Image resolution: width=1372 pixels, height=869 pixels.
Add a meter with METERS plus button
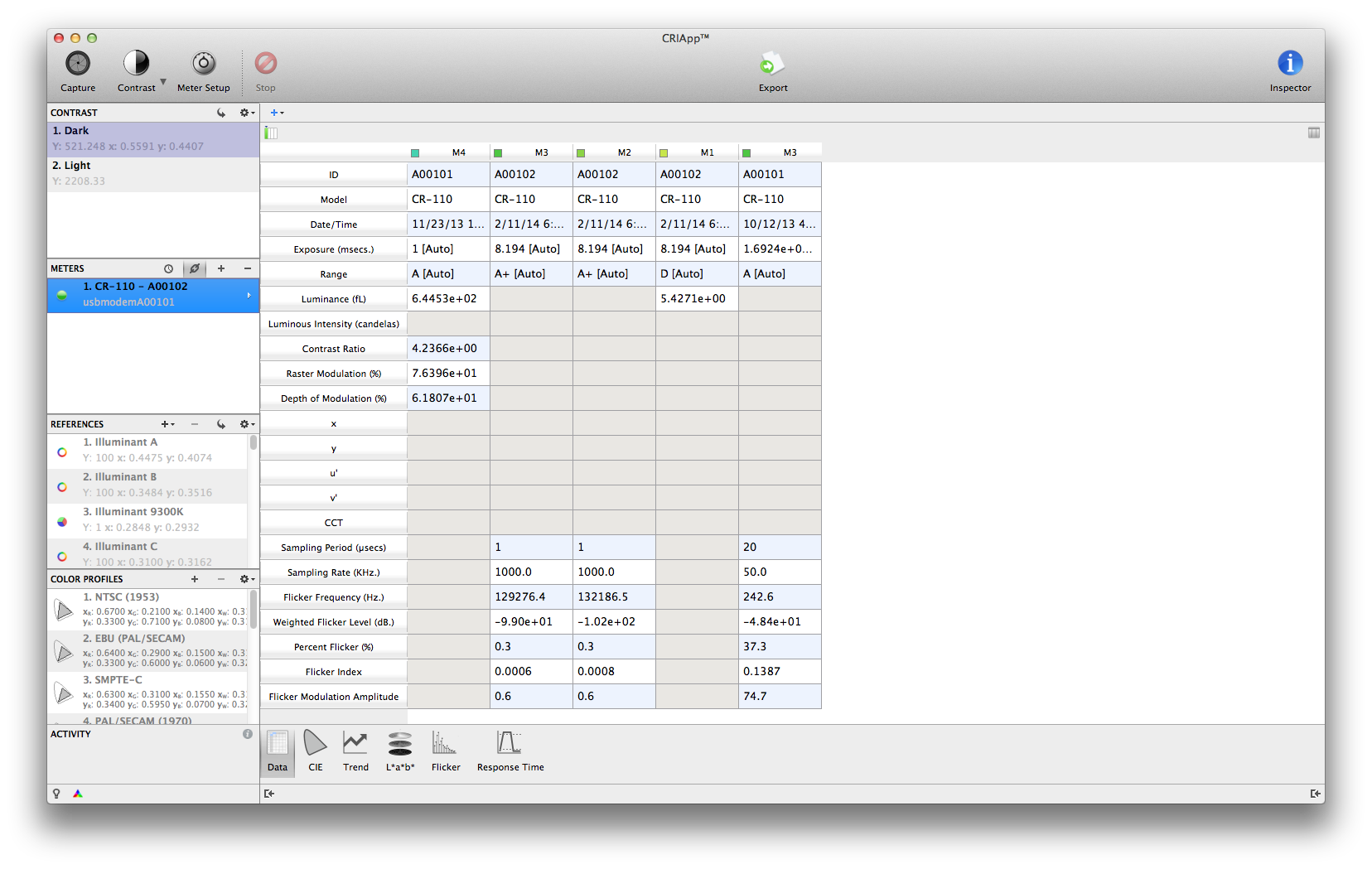221,268
